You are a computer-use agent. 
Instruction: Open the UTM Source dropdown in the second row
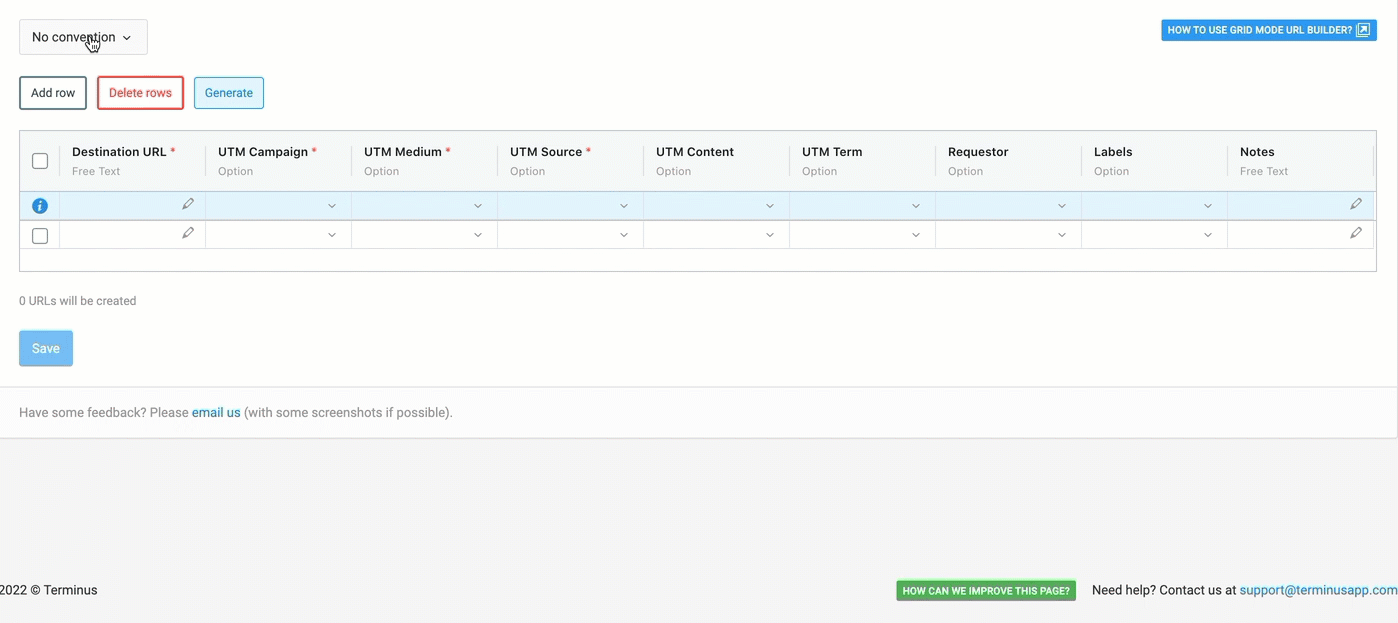pos(623,234)
